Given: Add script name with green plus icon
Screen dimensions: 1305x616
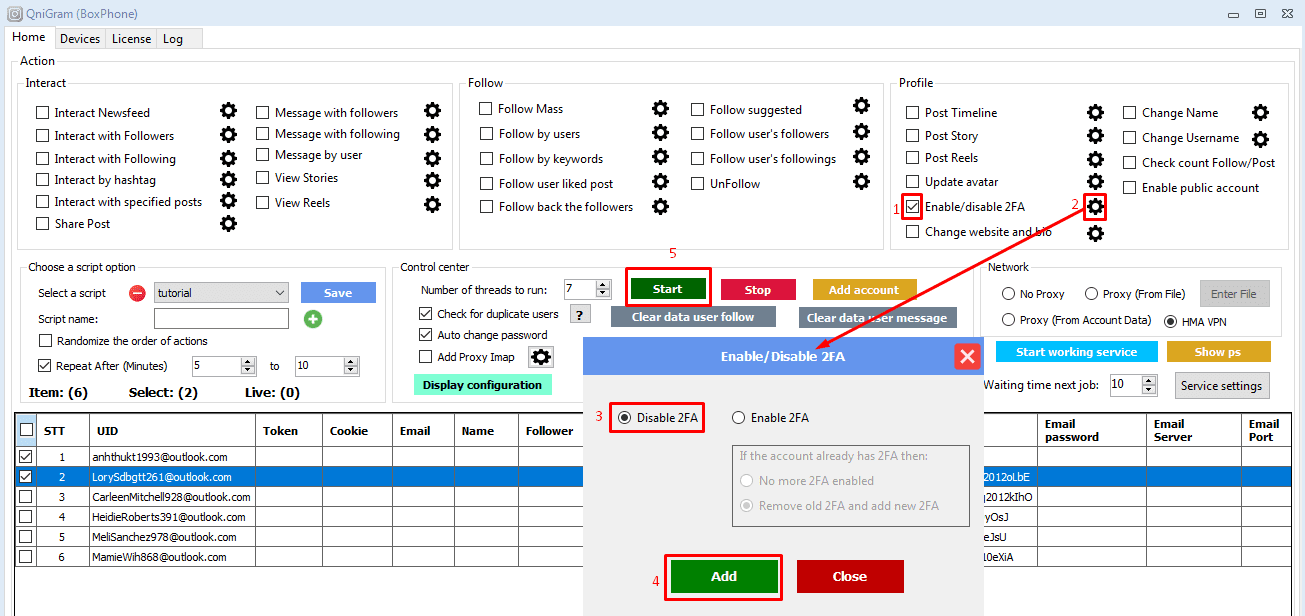Looking at the screenshot, I should click(x=313, y=319).
